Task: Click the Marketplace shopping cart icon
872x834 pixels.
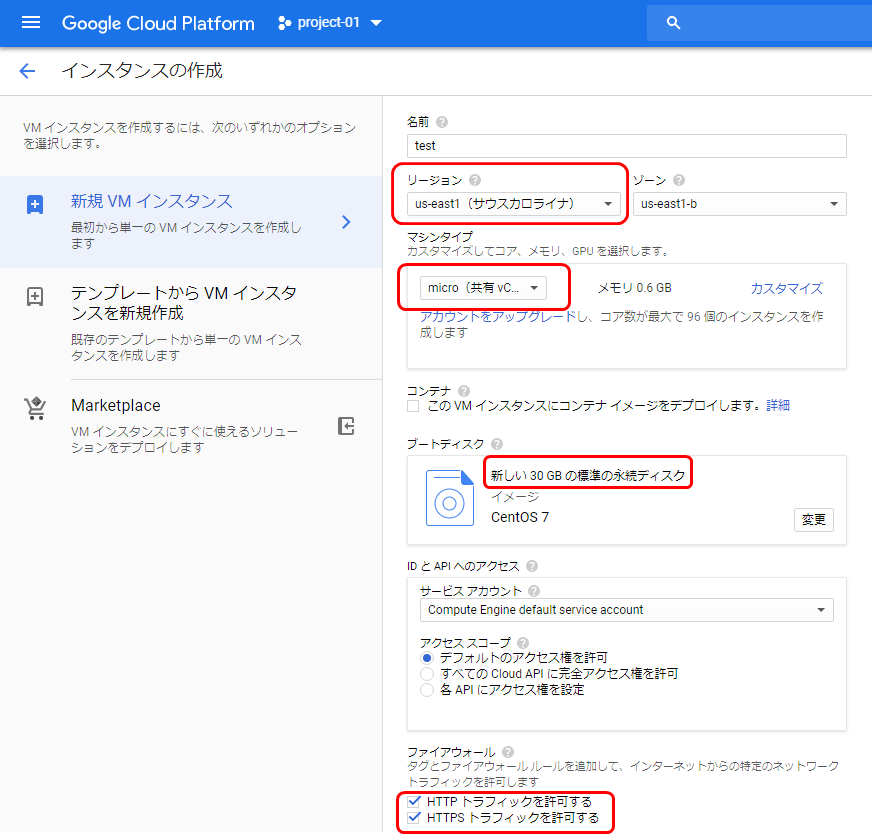Action: 35,408
